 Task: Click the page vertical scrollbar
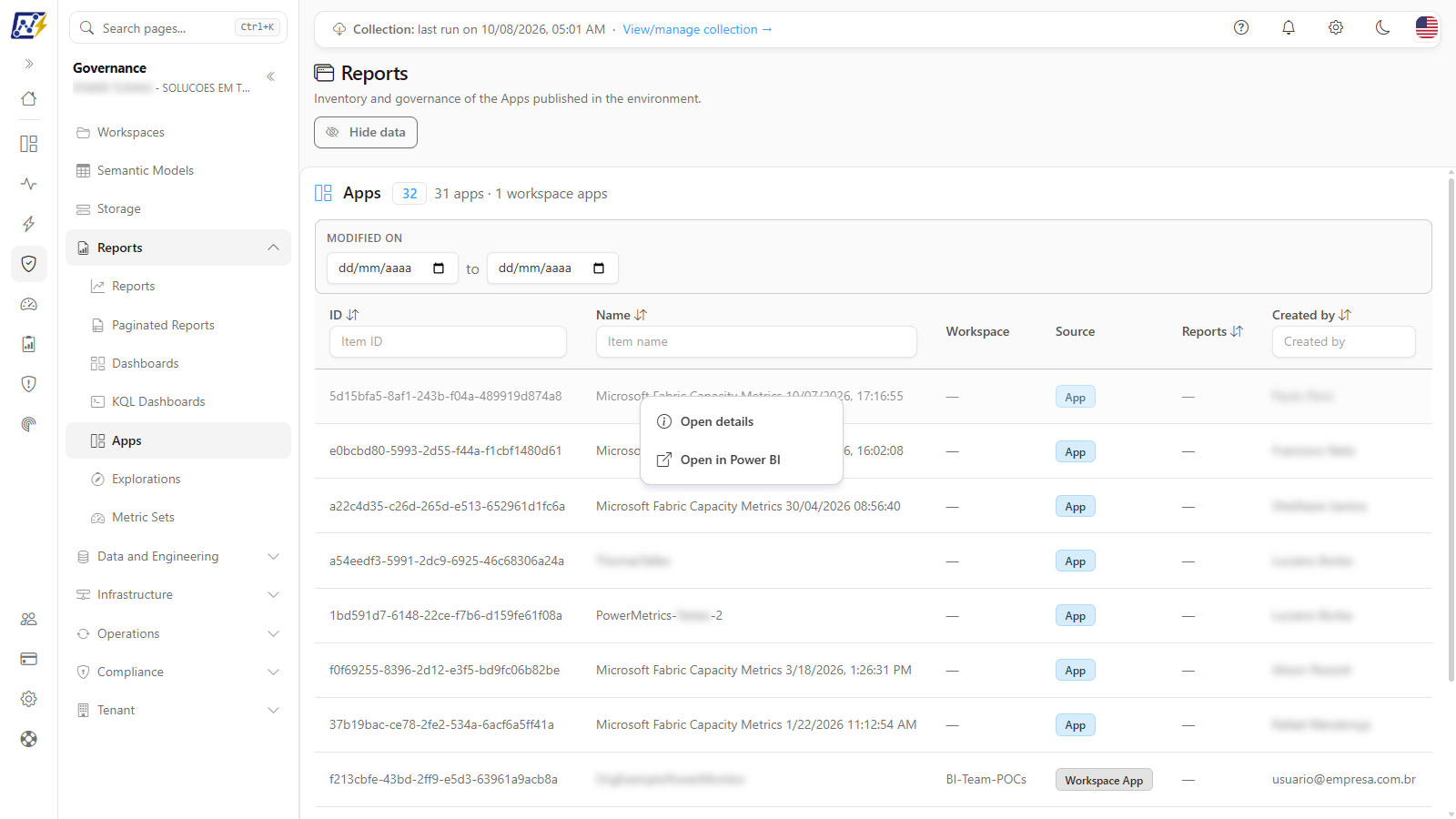pos(1451,428)
